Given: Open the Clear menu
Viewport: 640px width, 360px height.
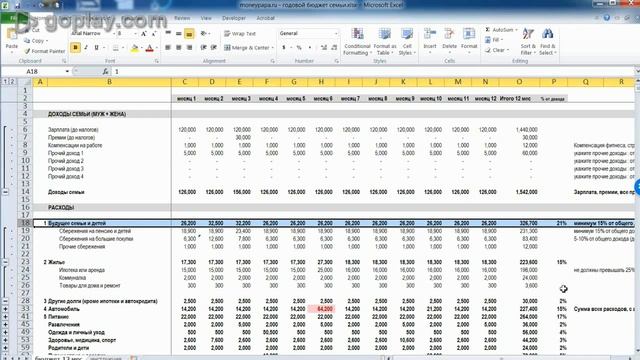Looking at the screenshot, I should (x=496, y=50).
